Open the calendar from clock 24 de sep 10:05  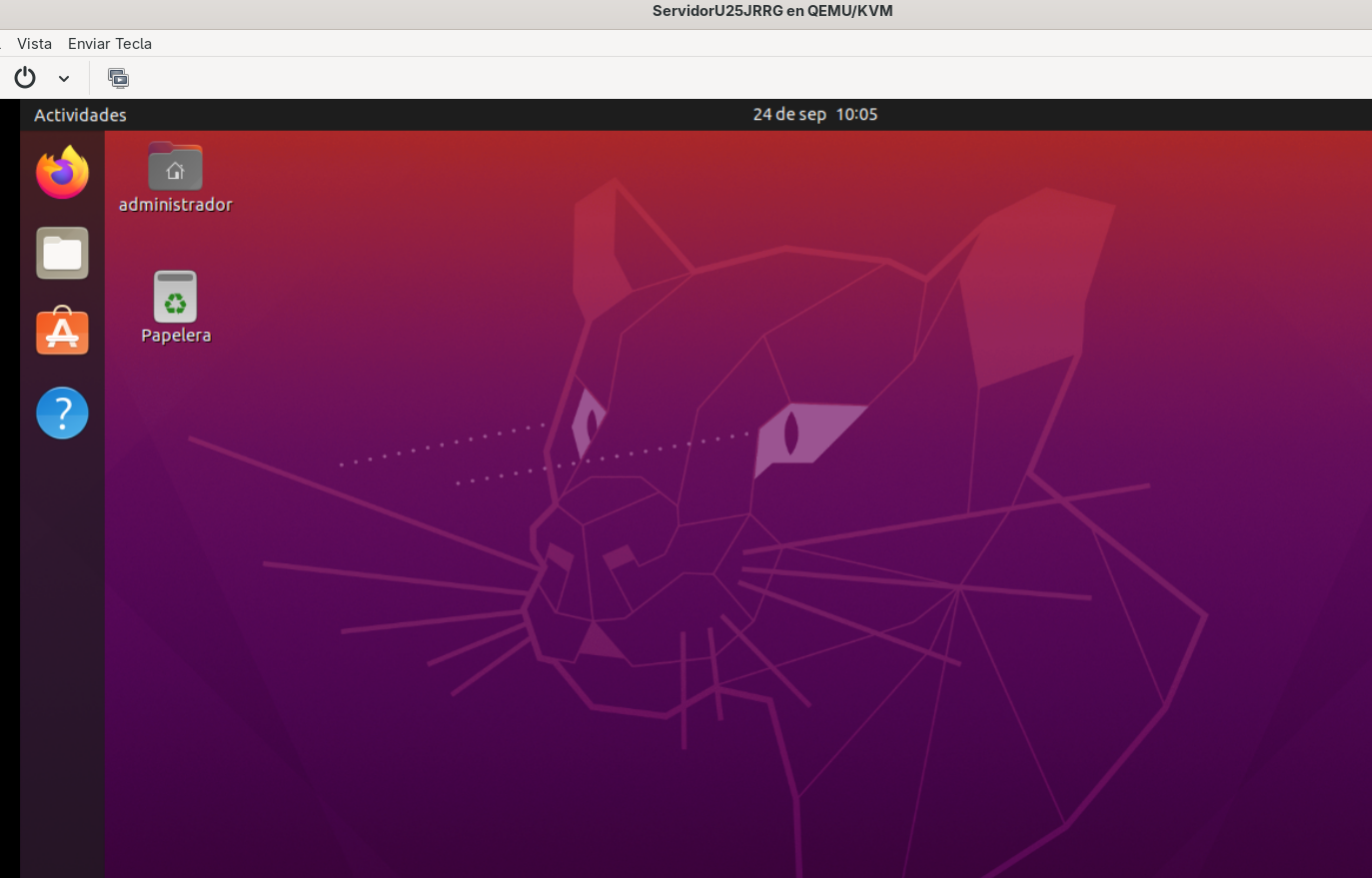(815, 115)
